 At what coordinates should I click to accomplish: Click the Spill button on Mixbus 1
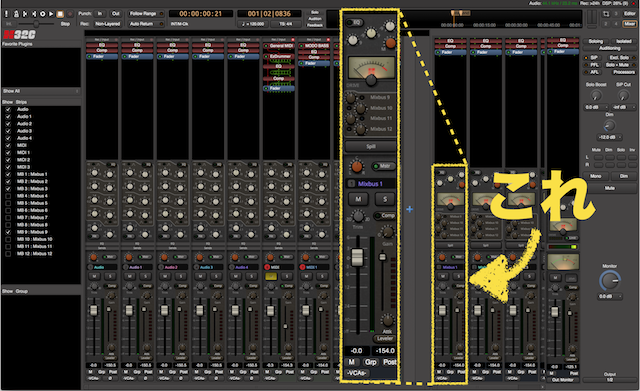click(x=371, y=147)
